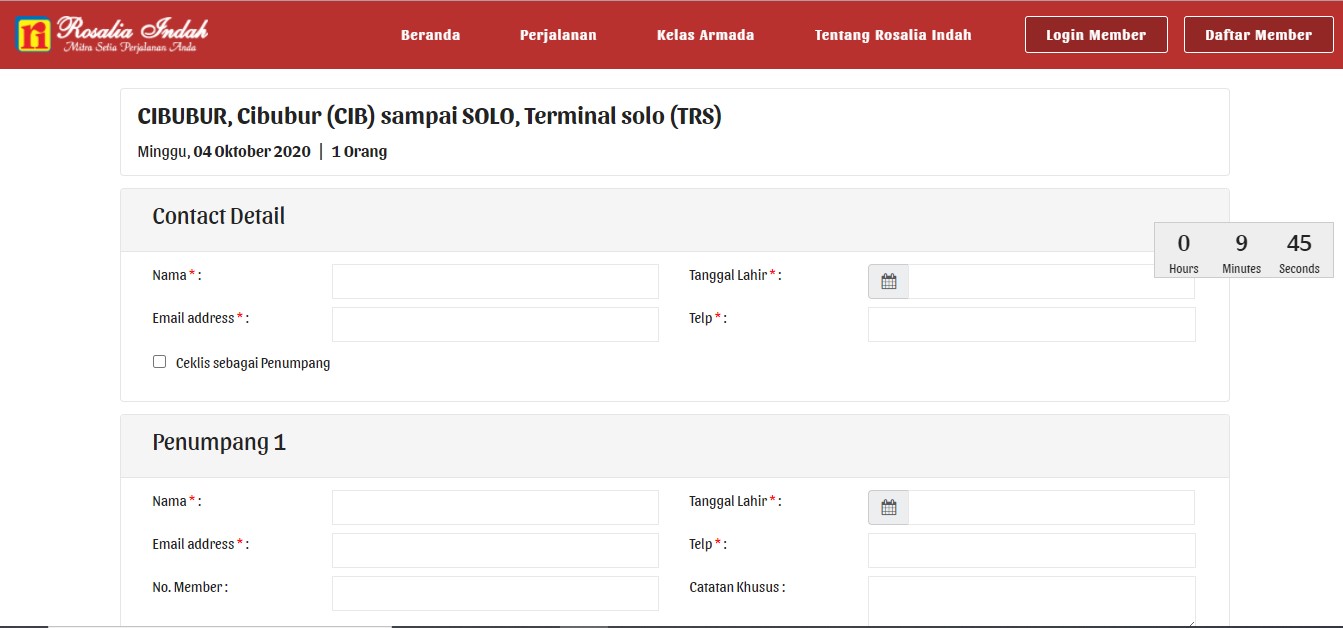Go to the Perjalanan menu
Image resolution: width=1343 pixels, height=628 pixels.
click(x=558, y=35)
